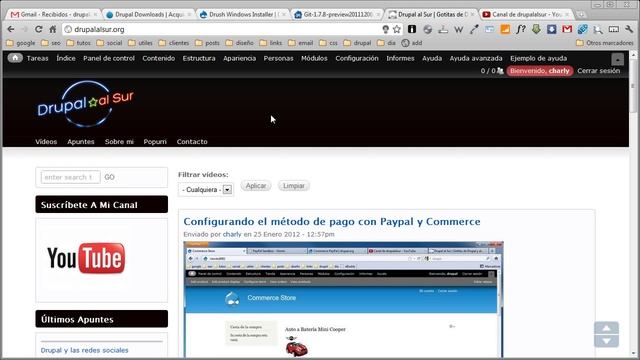Go back with the browser back arrow

point(11,29)
